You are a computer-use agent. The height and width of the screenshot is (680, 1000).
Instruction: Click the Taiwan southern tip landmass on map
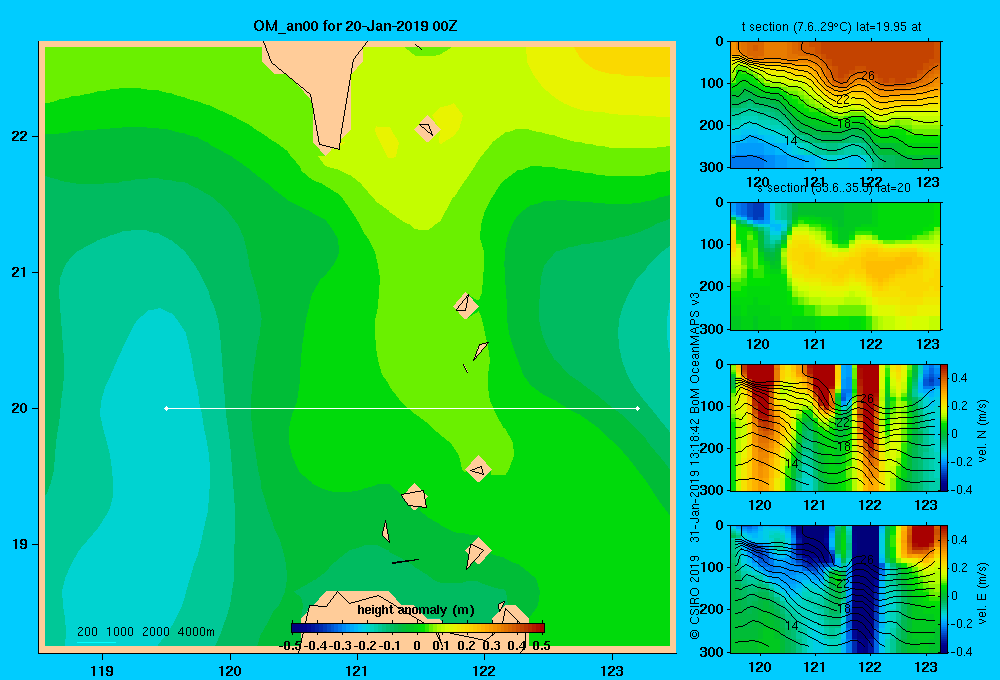pyautogui.click(x=319, y=92)
